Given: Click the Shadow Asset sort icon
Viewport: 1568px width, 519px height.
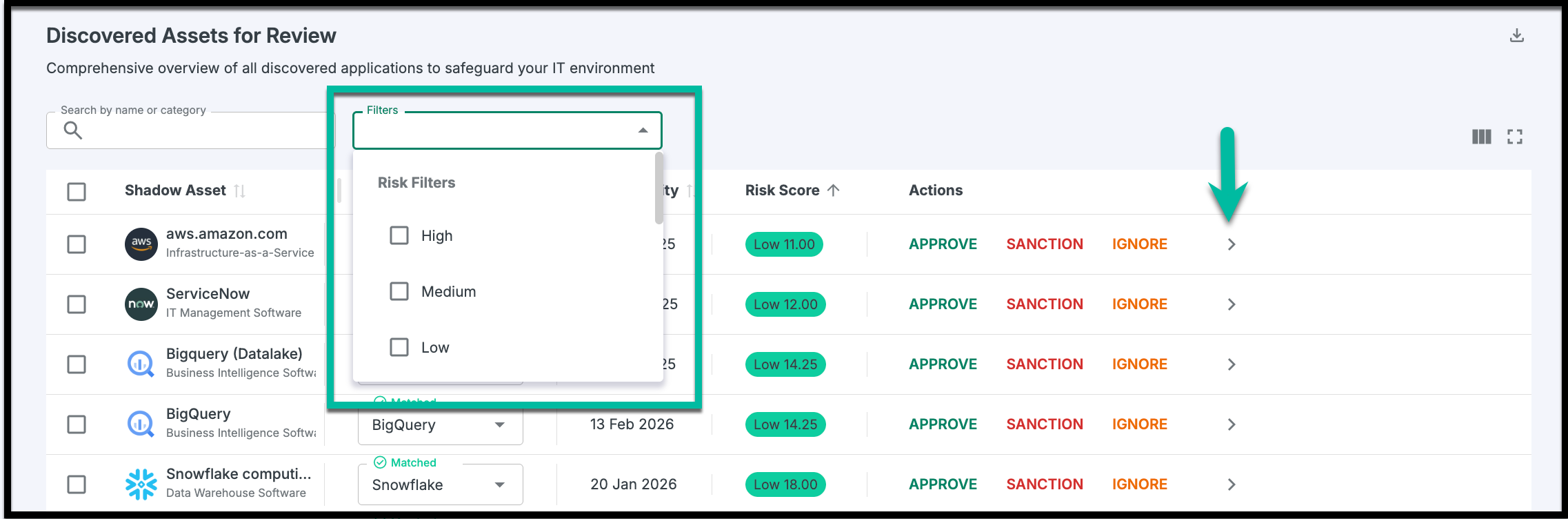Looking at the screenshot, I should pyautogui.click(x=239, y=190).
